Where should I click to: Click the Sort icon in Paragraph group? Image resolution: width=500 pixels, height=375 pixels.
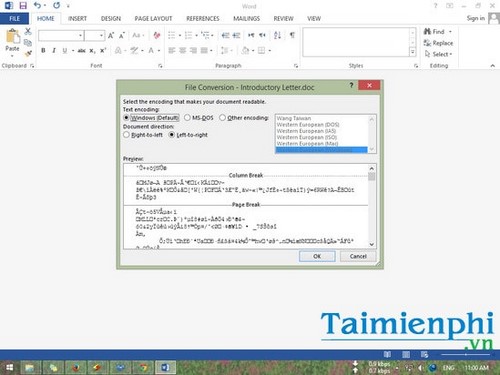277,35
